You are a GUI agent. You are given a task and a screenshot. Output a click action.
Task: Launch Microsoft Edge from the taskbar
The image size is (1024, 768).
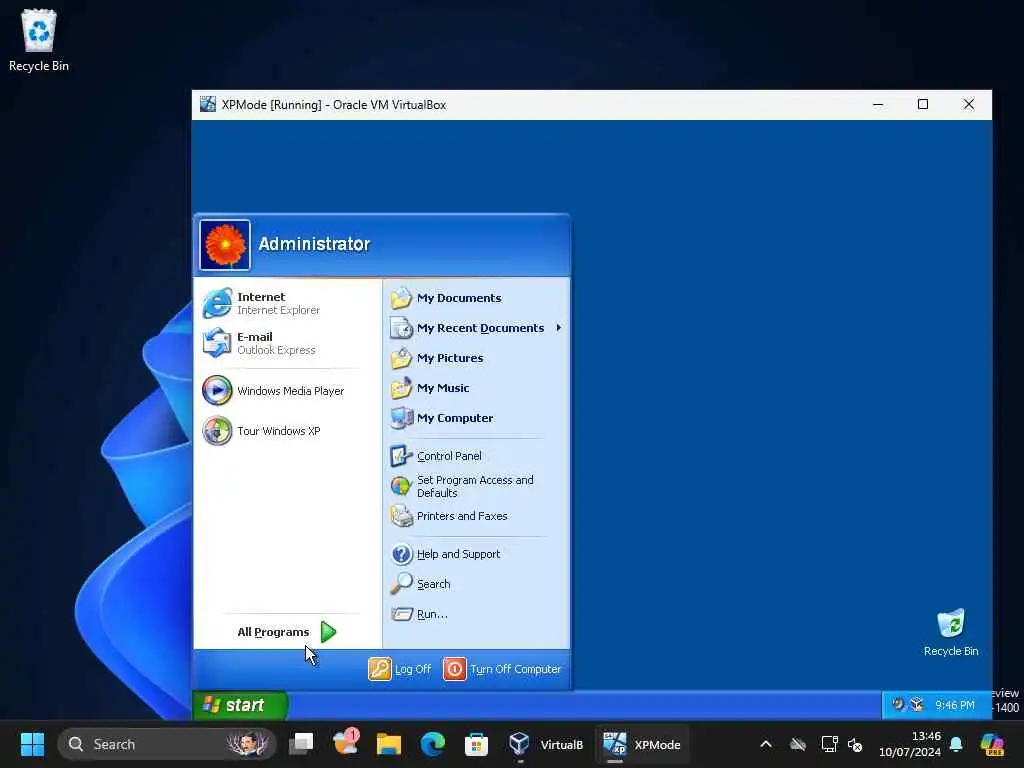coord(432,744)
